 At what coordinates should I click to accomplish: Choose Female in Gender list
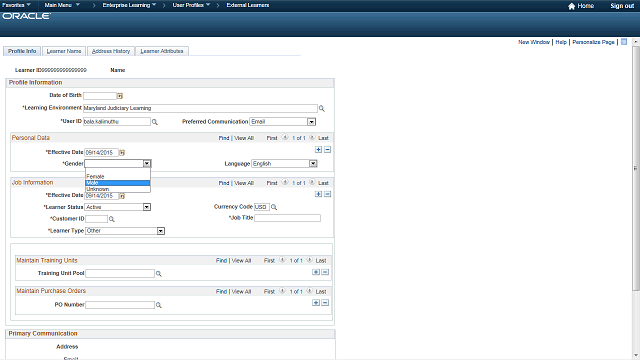[x=118, y=177]
